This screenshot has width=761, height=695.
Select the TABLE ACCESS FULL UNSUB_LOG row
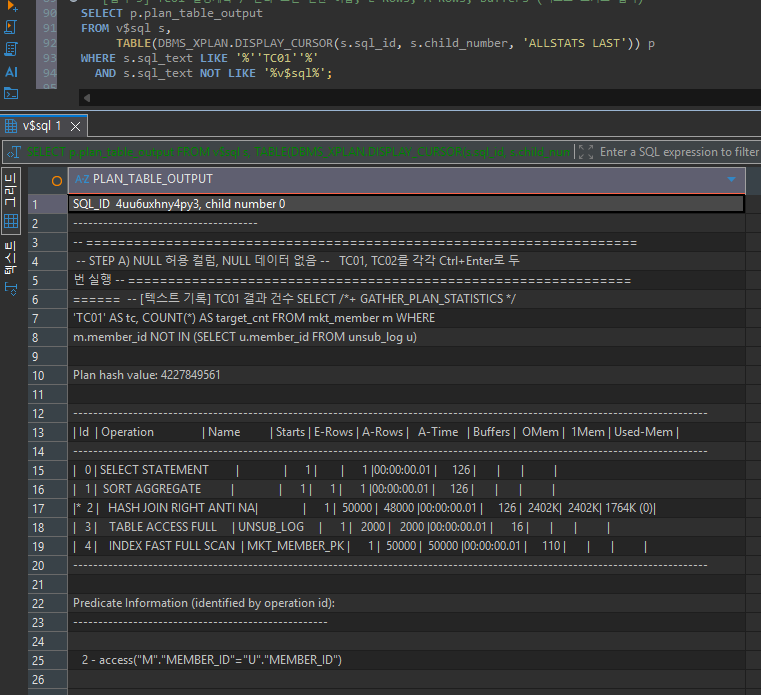pyautogui.click(x=407, y=527)
